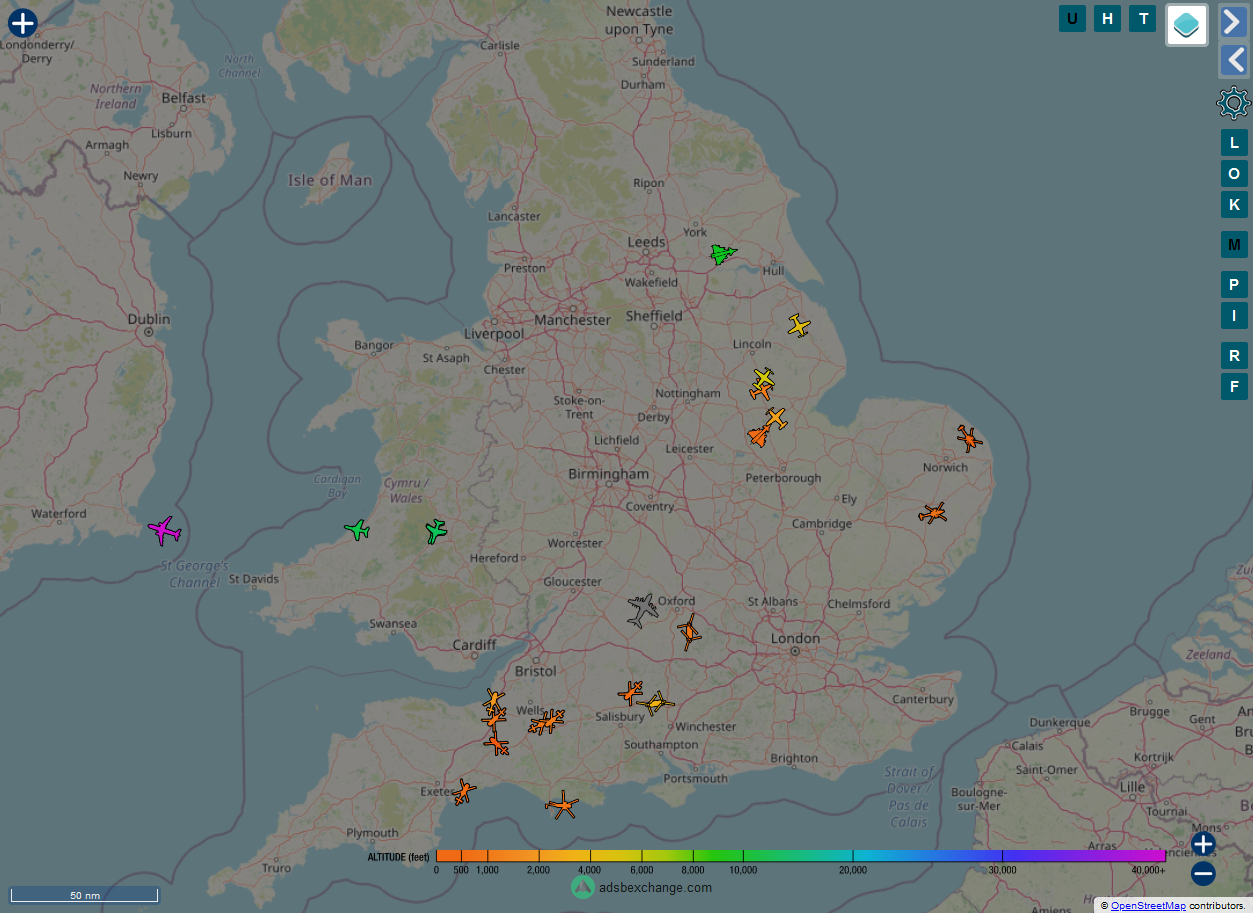This screenshot has height=913, width=1253.
Task: Click the orange helicopter north of Norwich
Action: (x=969, y=438)
